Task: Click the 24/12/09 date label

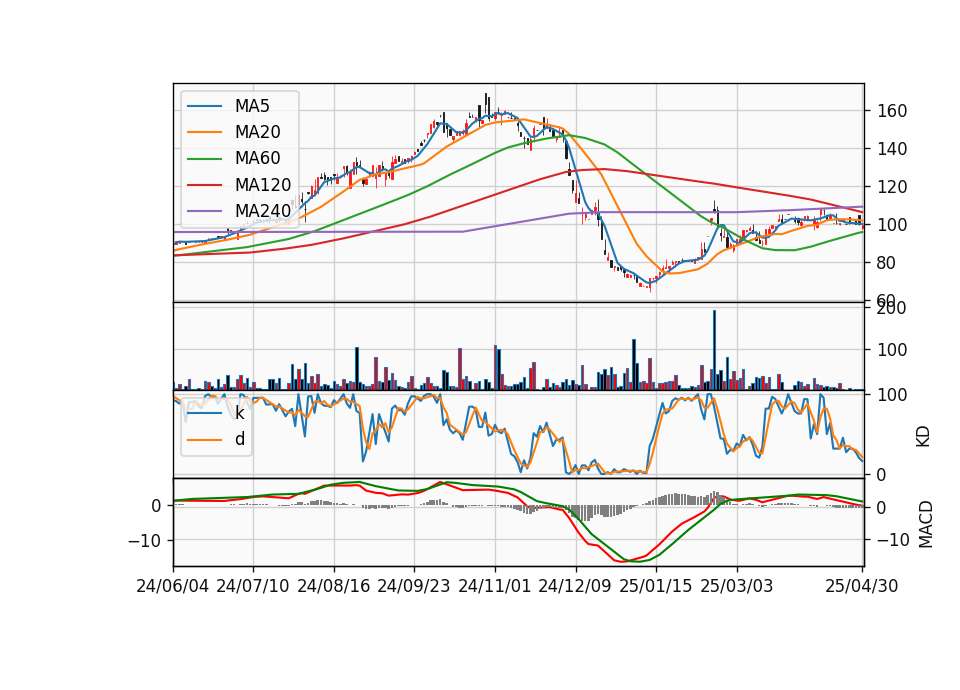Action: (575, 586)
